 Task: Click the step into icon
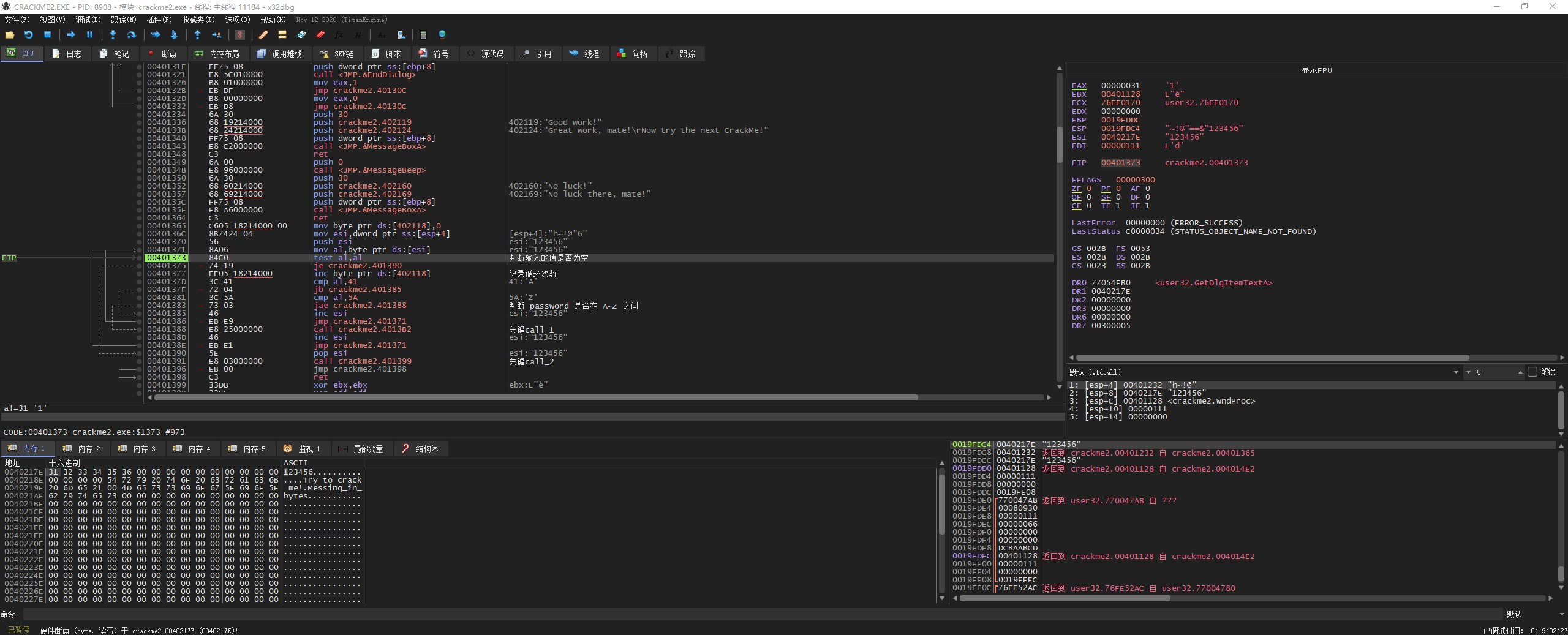[113, 35]
